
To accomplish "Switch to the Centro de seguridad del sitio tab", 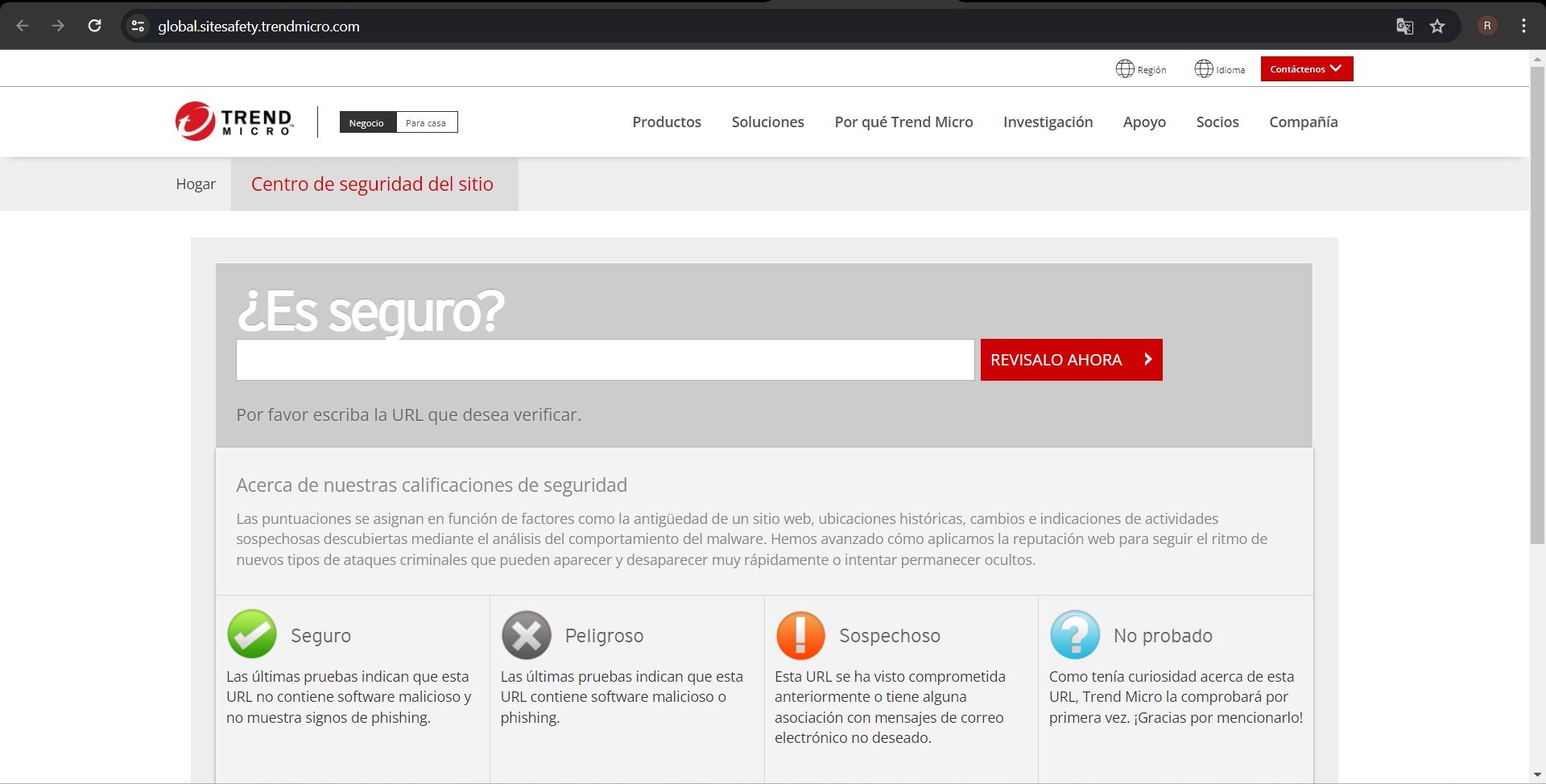I will click(372, 184).
